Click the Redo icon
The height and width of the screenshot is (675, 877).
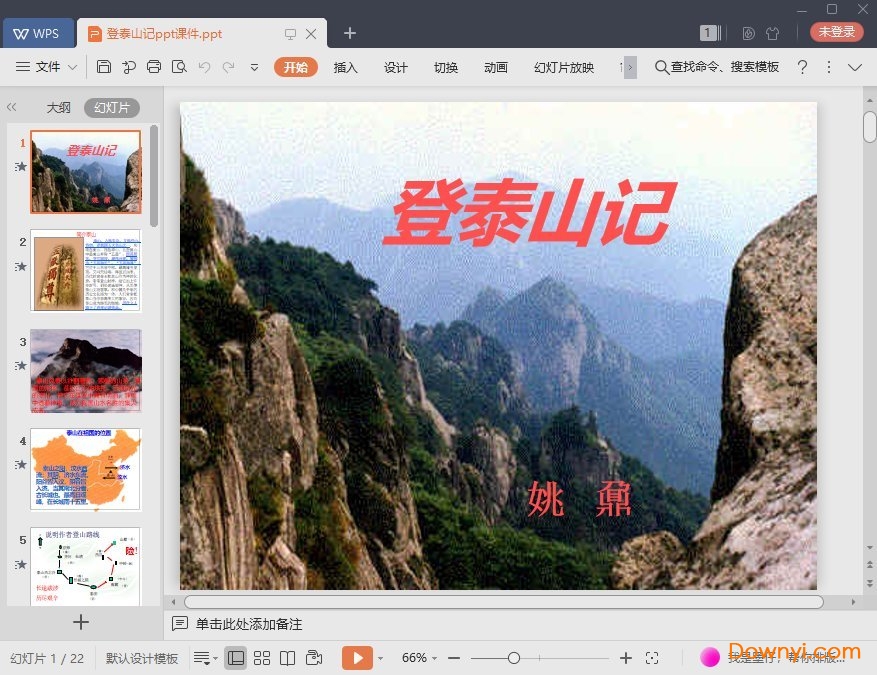230,67
